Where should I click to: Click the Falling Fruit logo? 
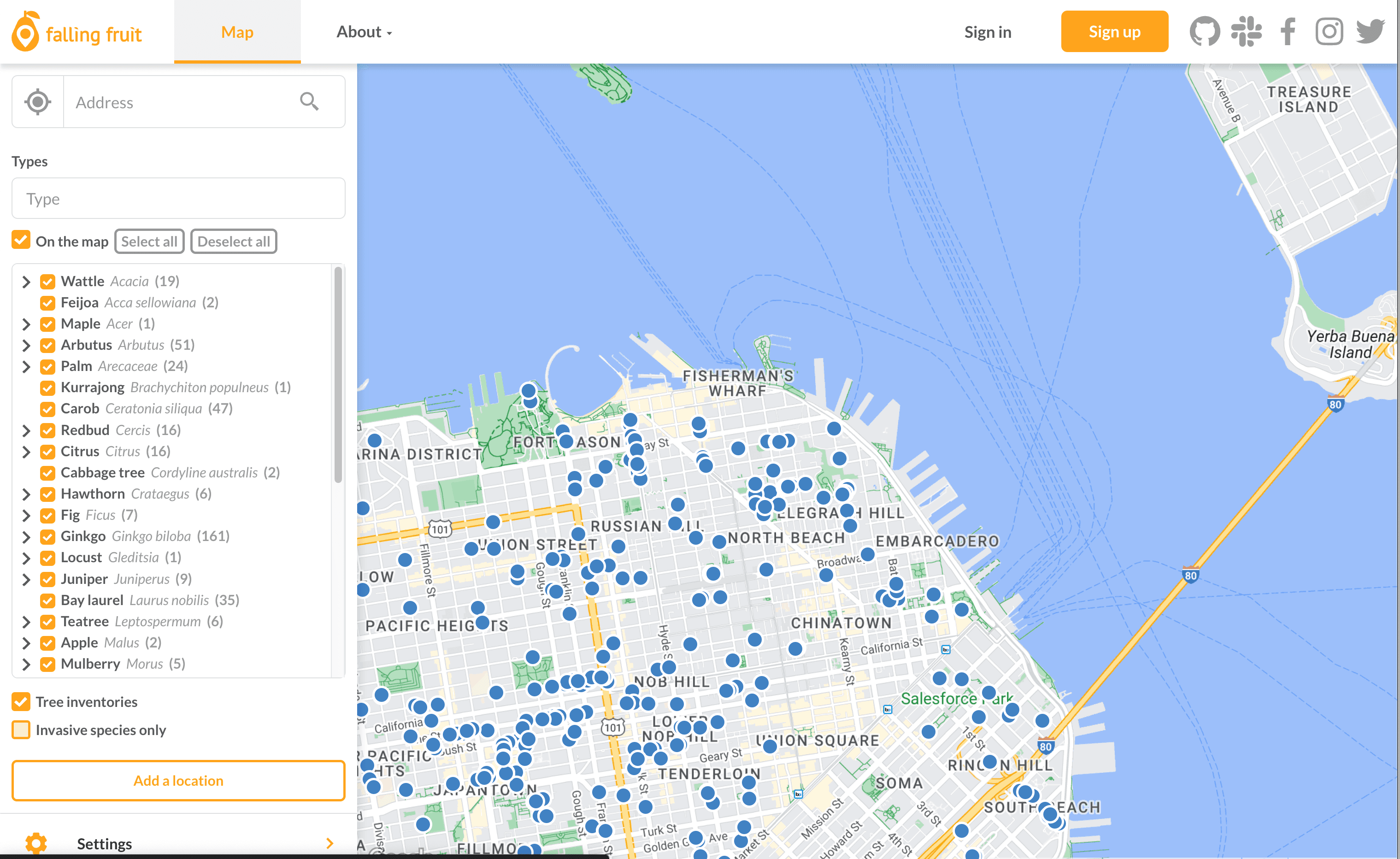tap(76, 32)
